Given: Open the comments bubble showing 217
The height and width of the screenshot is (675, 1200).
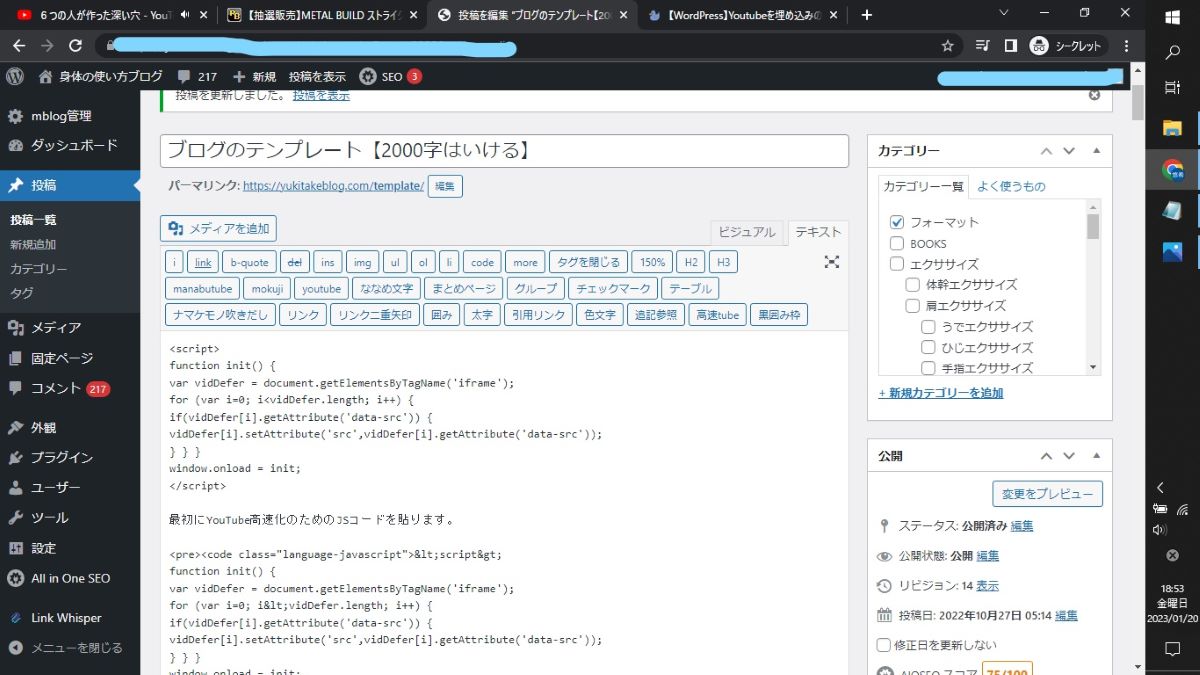Looking at the screenshot, I should pos(197,76).
